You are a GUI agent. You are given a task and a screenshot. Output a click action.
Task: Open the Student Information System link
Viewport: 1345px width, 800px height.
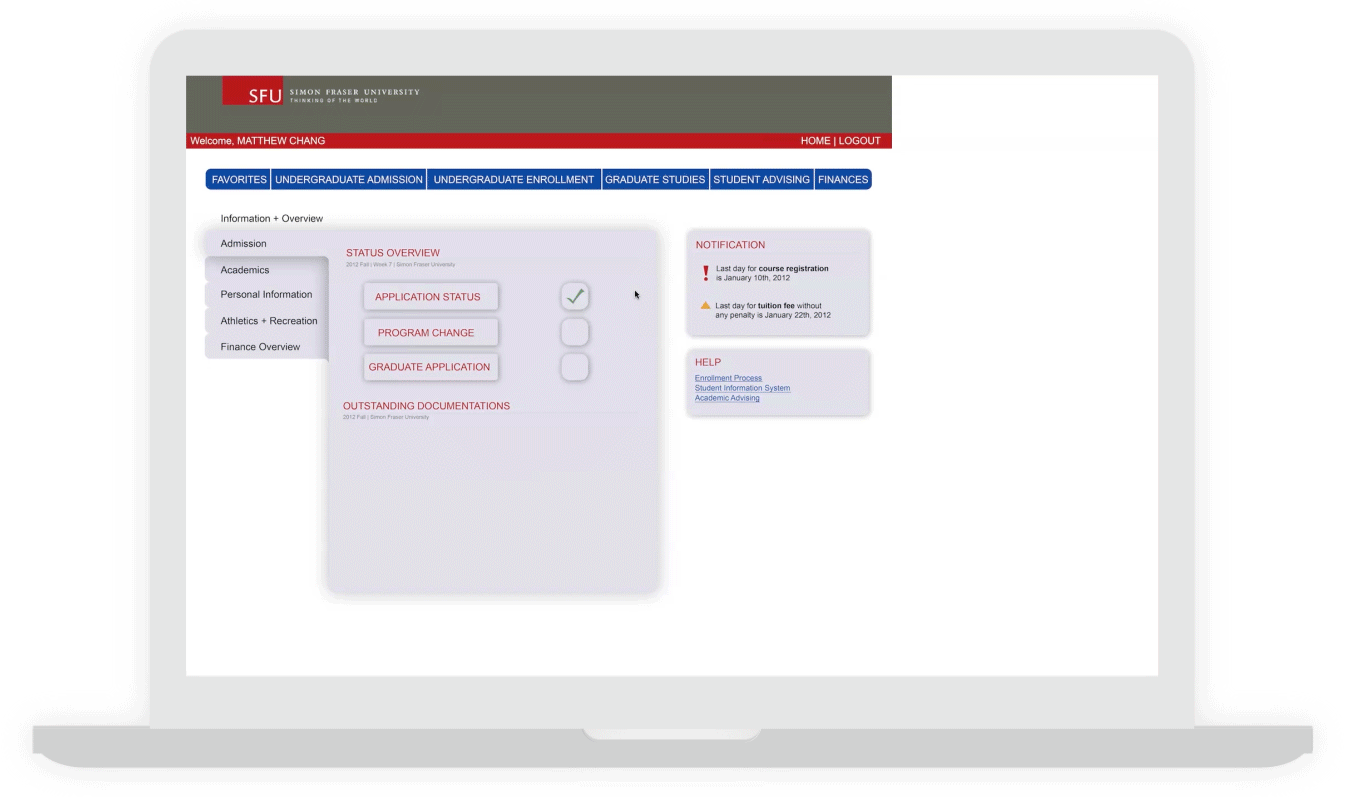click(x=742, y=388)
